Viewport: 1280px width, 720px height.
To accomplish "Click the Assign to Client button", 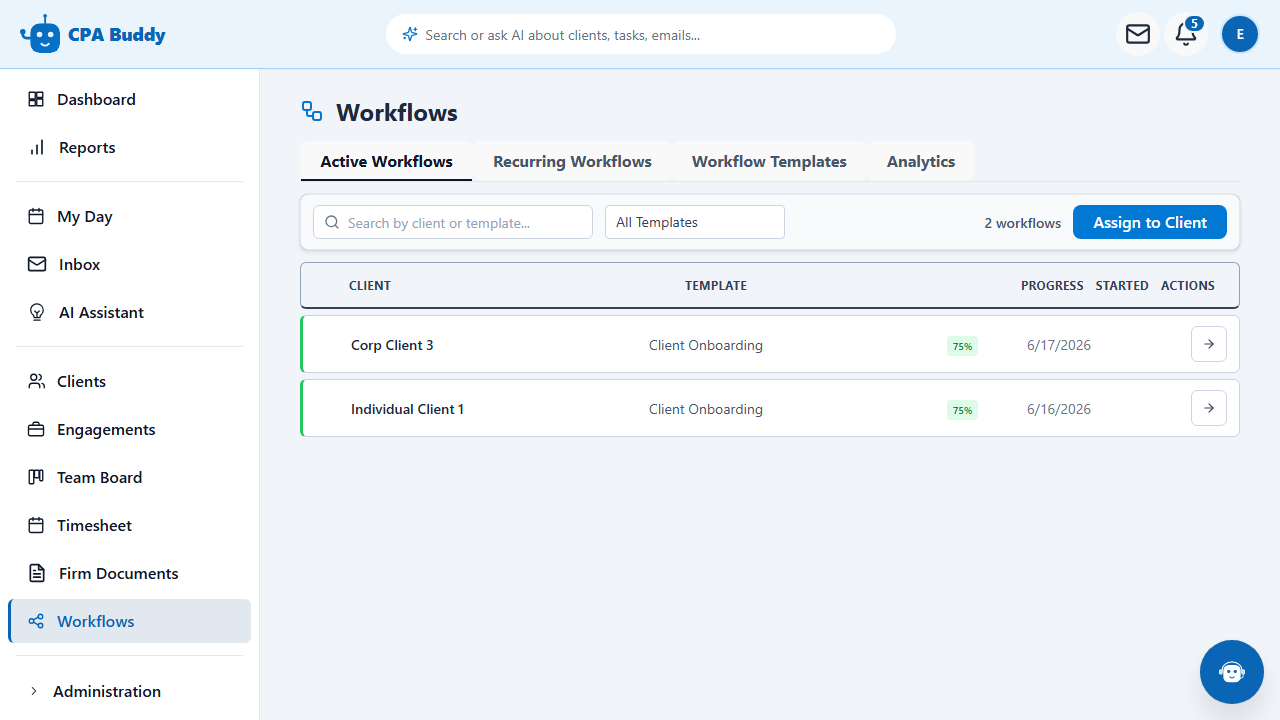I will [1150, 222].
